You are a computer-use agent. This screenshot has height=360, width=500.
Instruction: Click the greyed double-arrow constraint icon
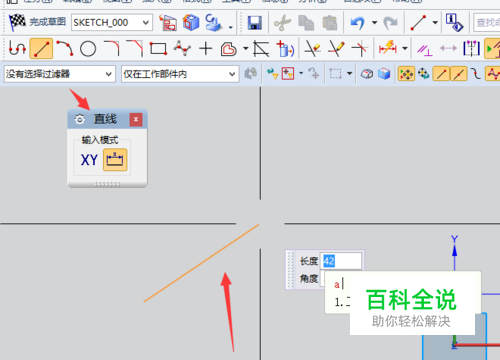coord(448,49)
